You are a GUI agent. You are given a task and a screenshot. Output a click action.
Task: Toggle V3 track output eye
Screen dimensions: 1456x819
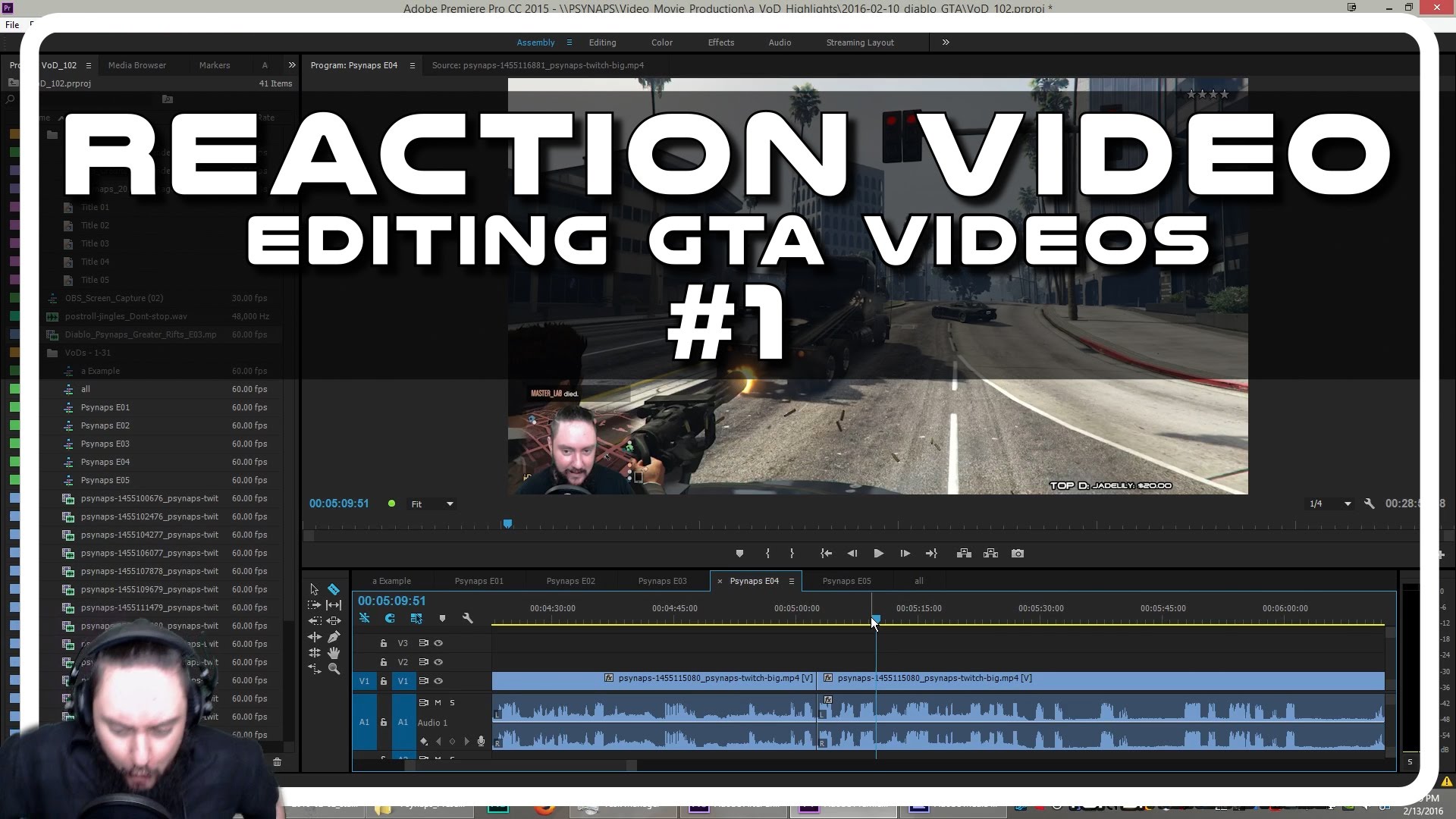click(x=438, y=643)
